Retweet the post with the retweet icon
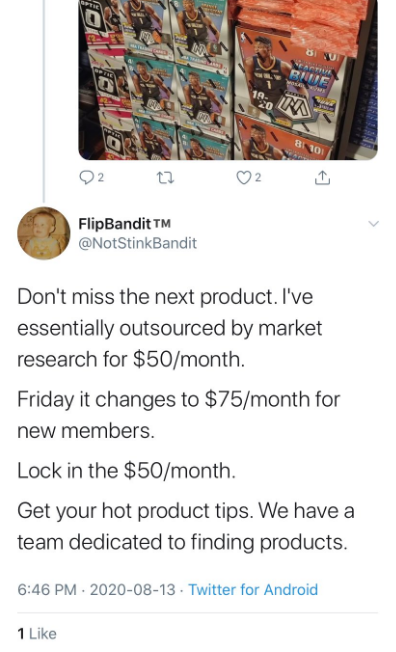This screenshot has height=652, width=396. (x=165, y=178)
